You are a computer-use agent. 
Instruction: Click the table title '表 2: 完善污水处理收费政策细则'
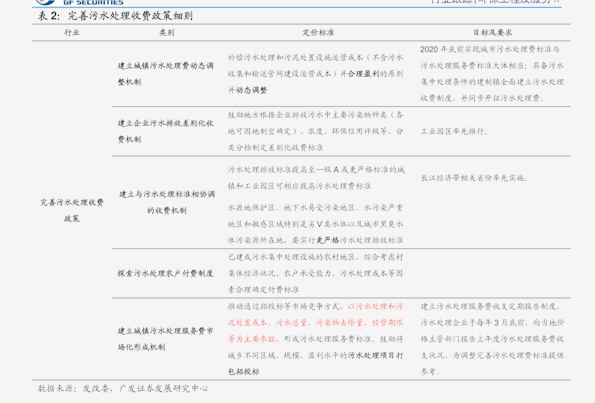(115, 16)
